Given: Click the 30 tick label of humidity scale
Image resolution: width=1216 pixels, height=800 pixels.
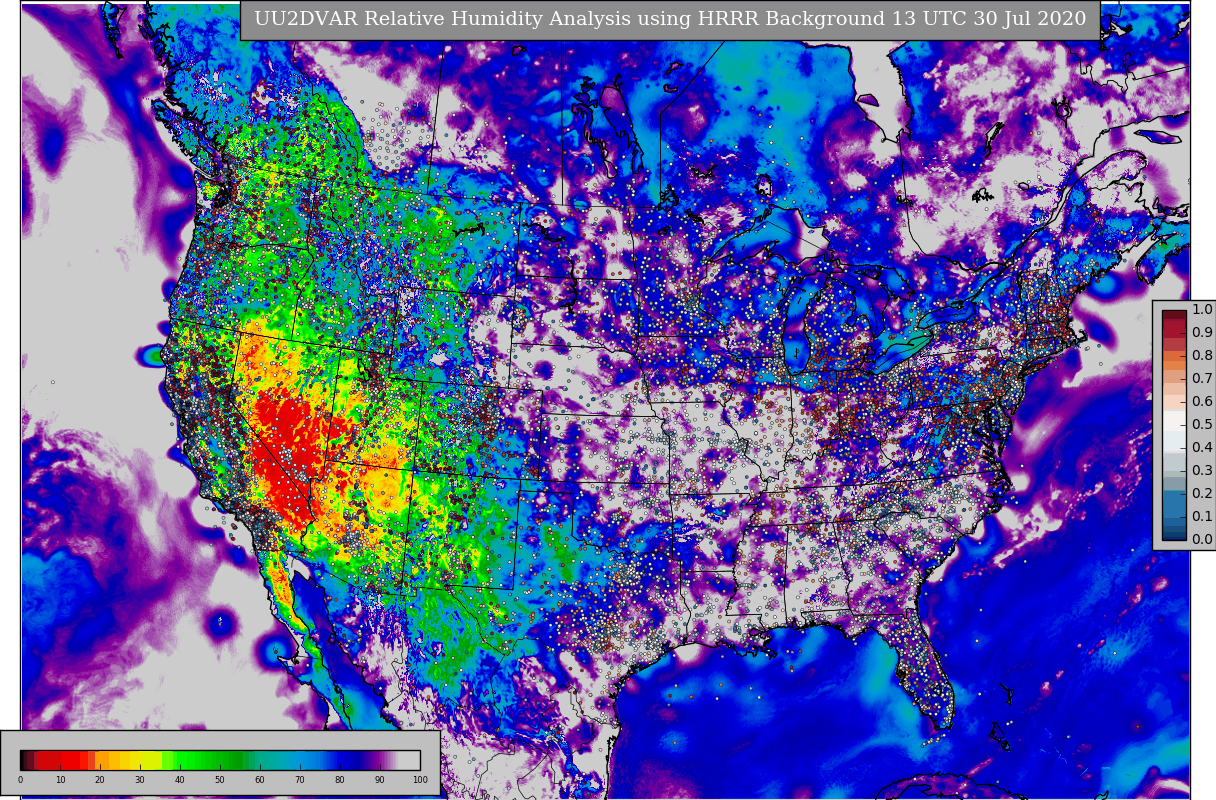Looking at the screenshot, I should [x=140, y=780].
